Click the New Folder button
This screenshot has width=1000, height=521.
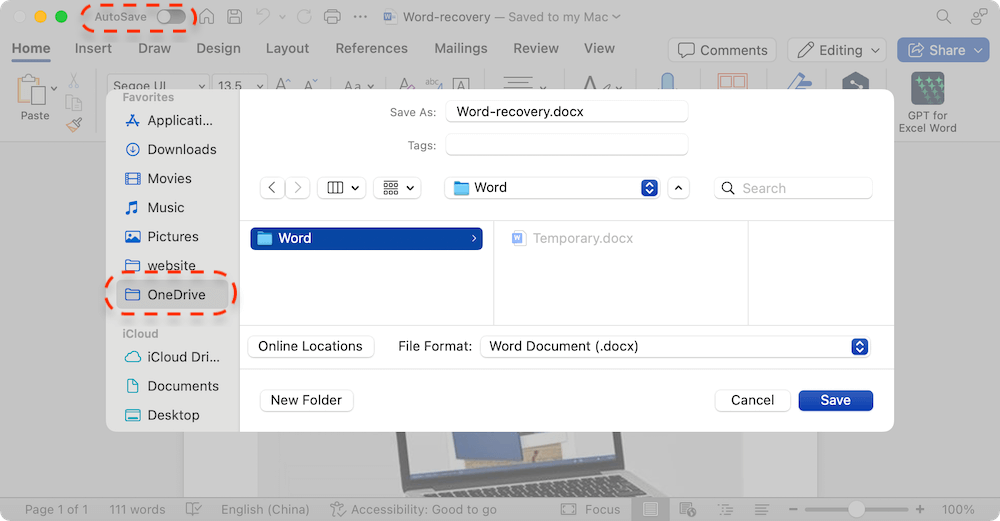306,400
